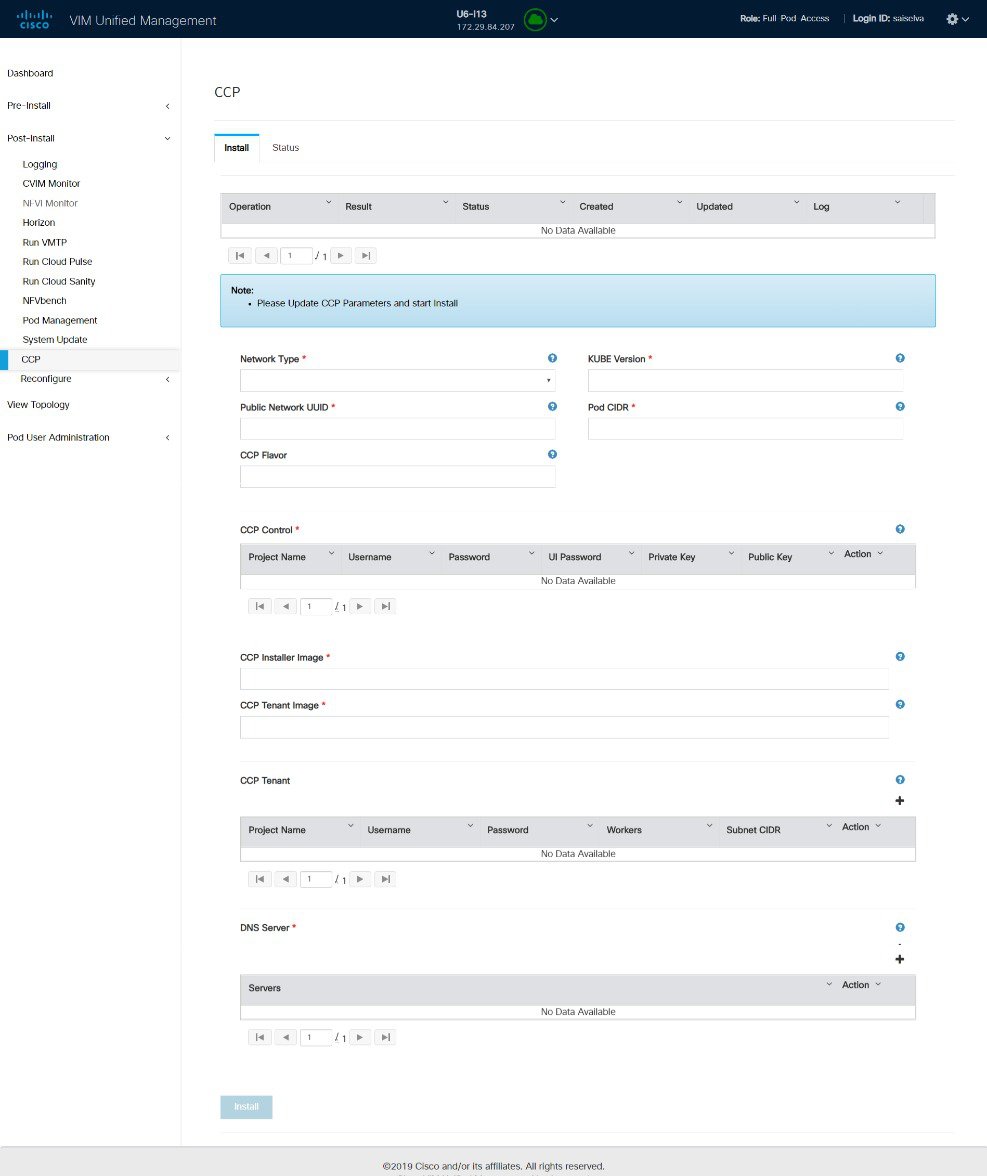Image resolution: width=987 pixels, height=1176 pixels.
Task: Click the Public Network UUID field
Action: click(x=398, y=428)
